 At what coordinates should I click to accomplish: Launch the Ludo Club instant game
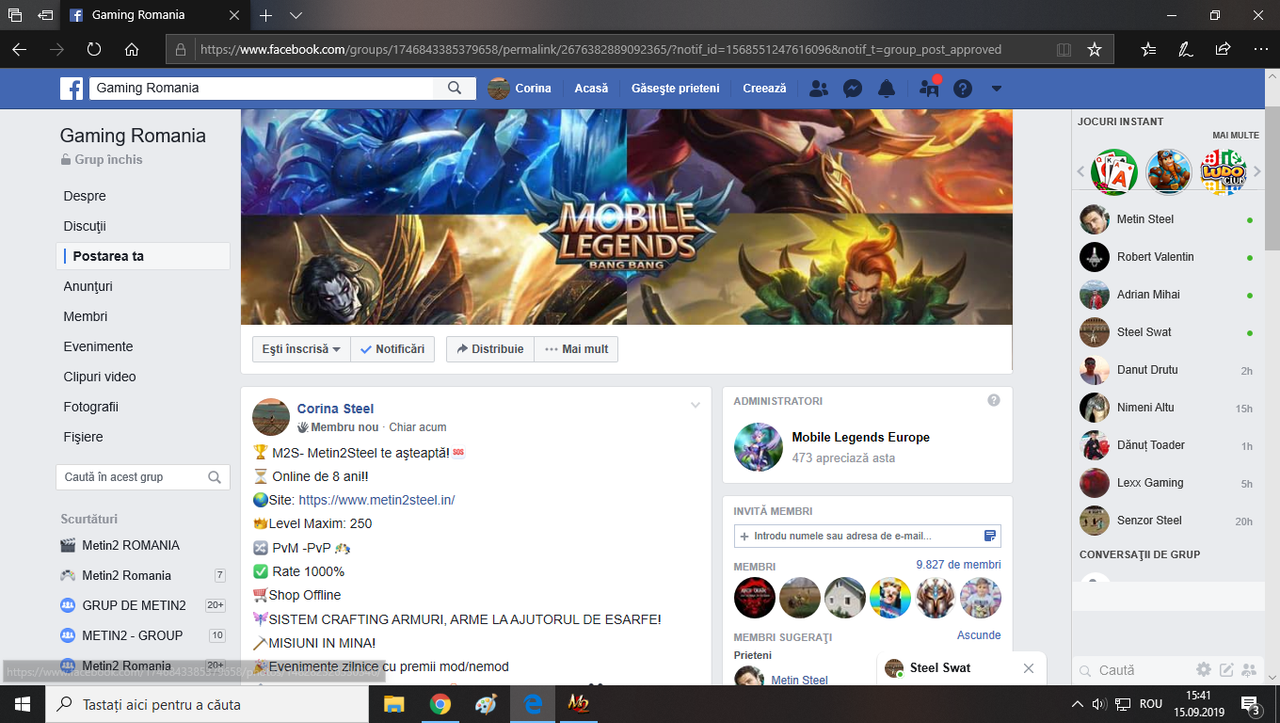(x=1223, y=172)
